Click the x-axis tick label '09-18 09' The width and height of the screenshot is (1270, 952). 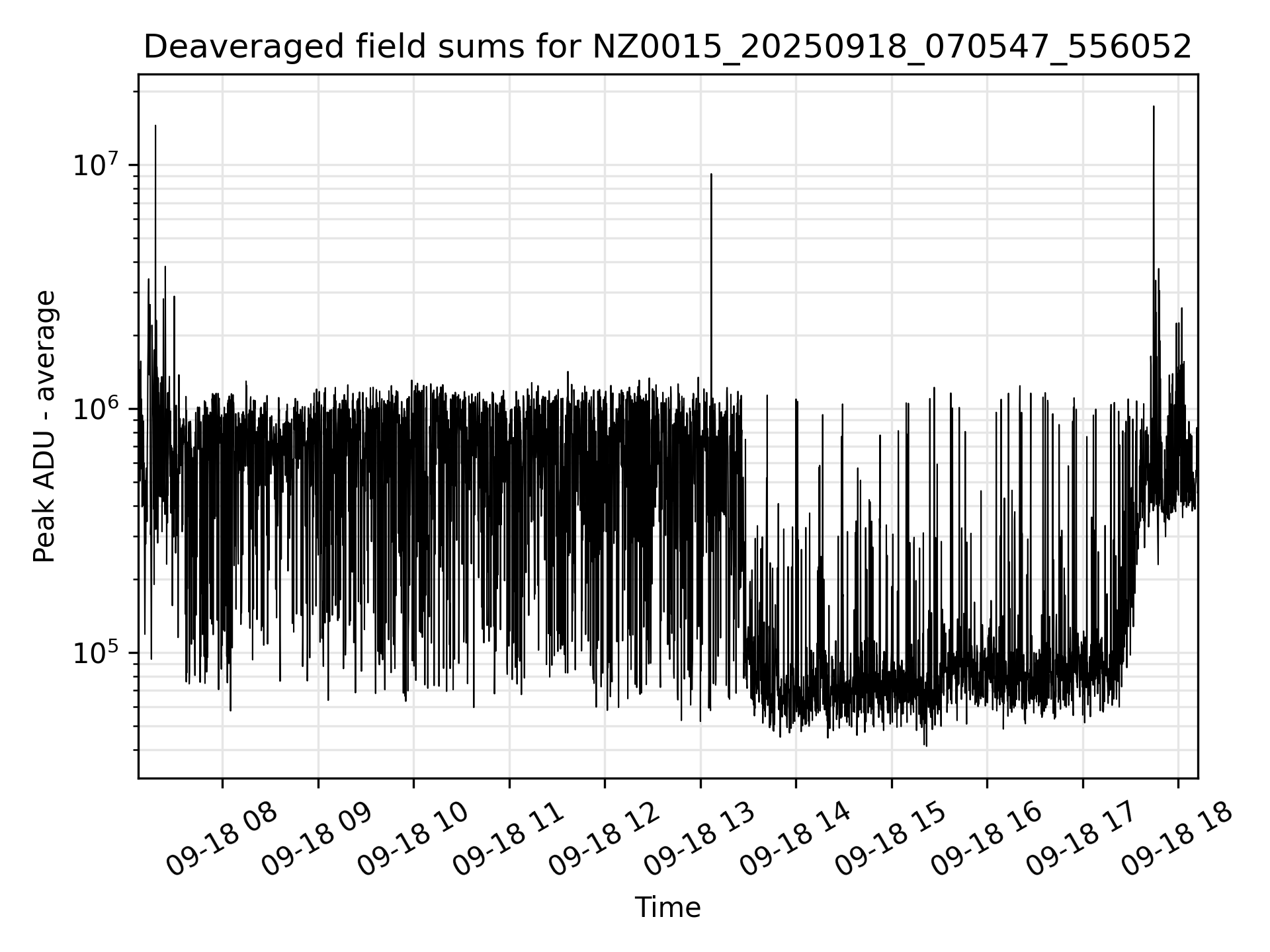point(317,839)
